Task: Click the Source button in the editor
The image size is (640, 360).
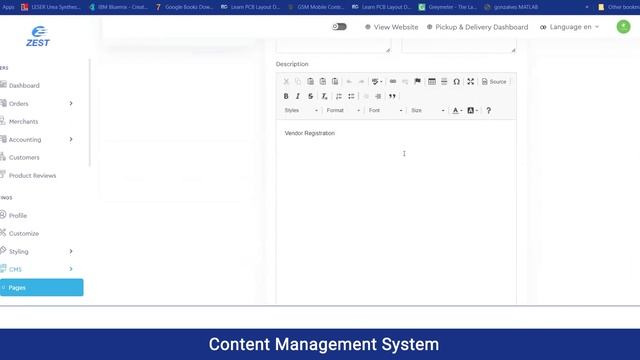Action: coord(494,82)
